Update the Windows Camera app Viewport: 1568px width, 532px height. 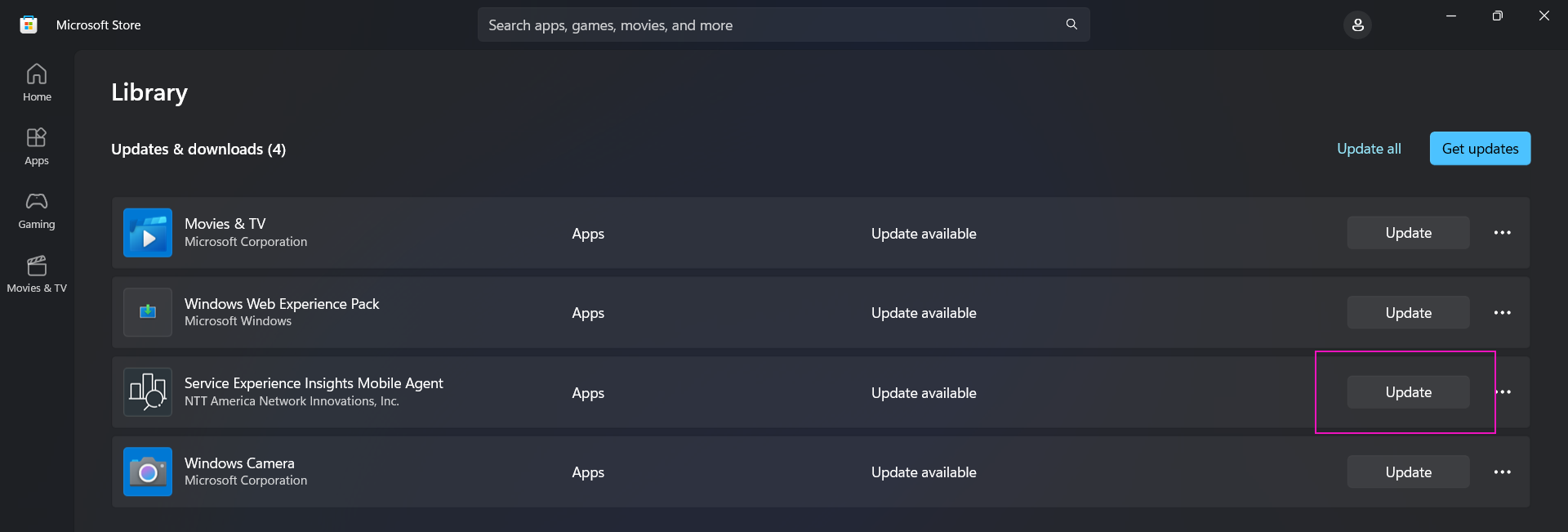[1408, 472]
